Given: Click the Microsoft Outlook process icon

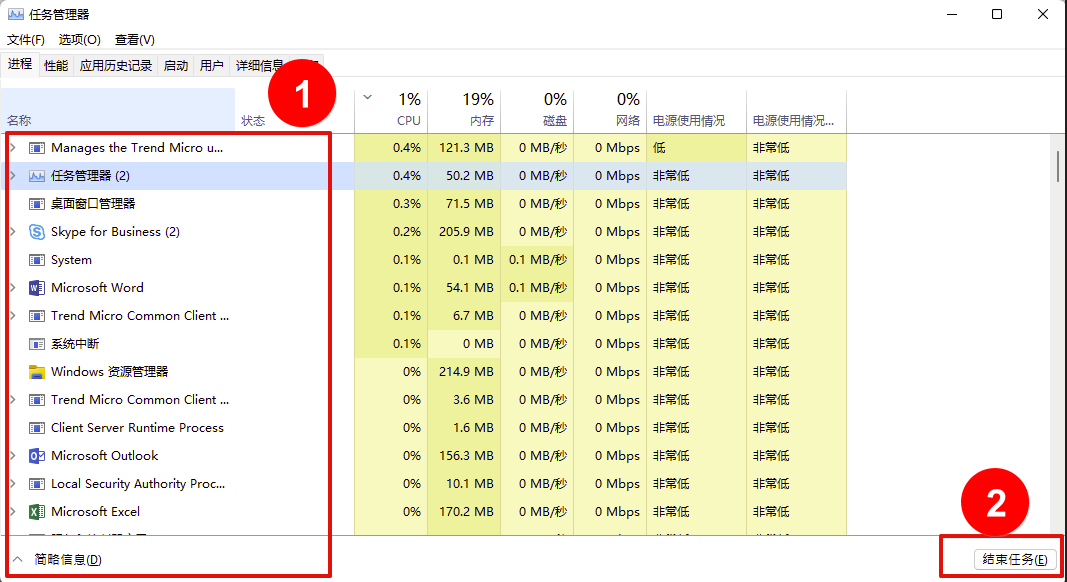Looking at the screenshot, I should point(37,456).
